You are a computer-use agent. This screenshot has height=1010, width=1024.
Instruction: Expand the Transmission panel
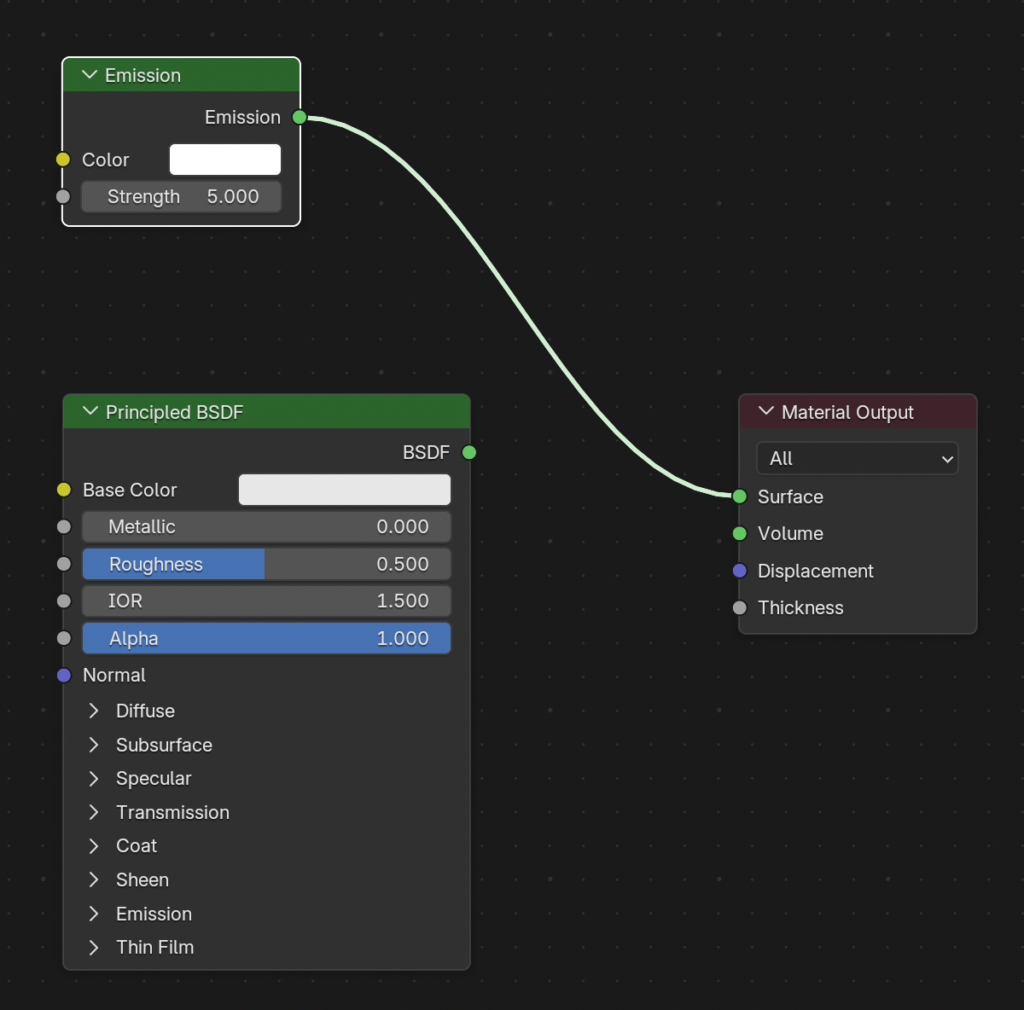click(94, 812)
